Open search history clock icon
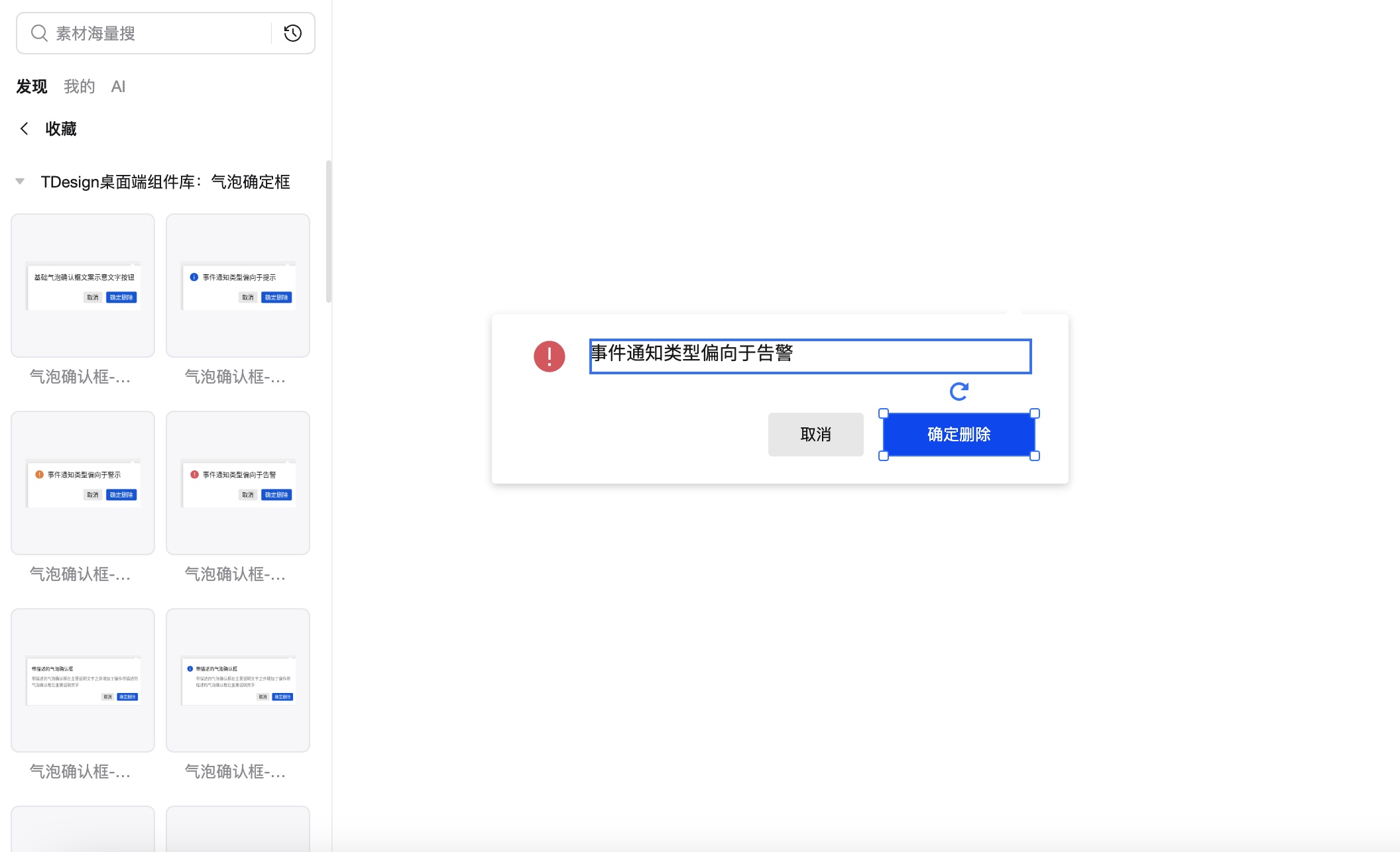This screenshot has height=852, width=1400. point(293,33)
